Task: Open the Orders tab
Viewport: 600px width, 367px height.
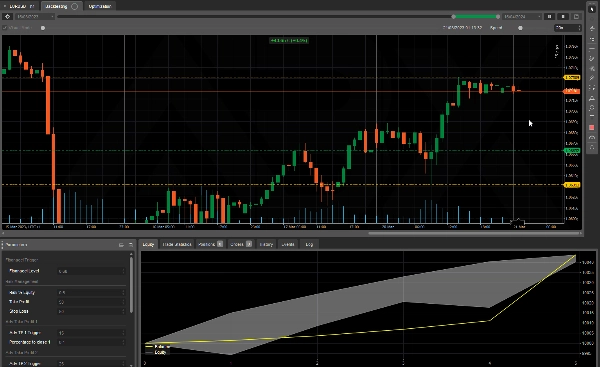Action: [241, 244]
